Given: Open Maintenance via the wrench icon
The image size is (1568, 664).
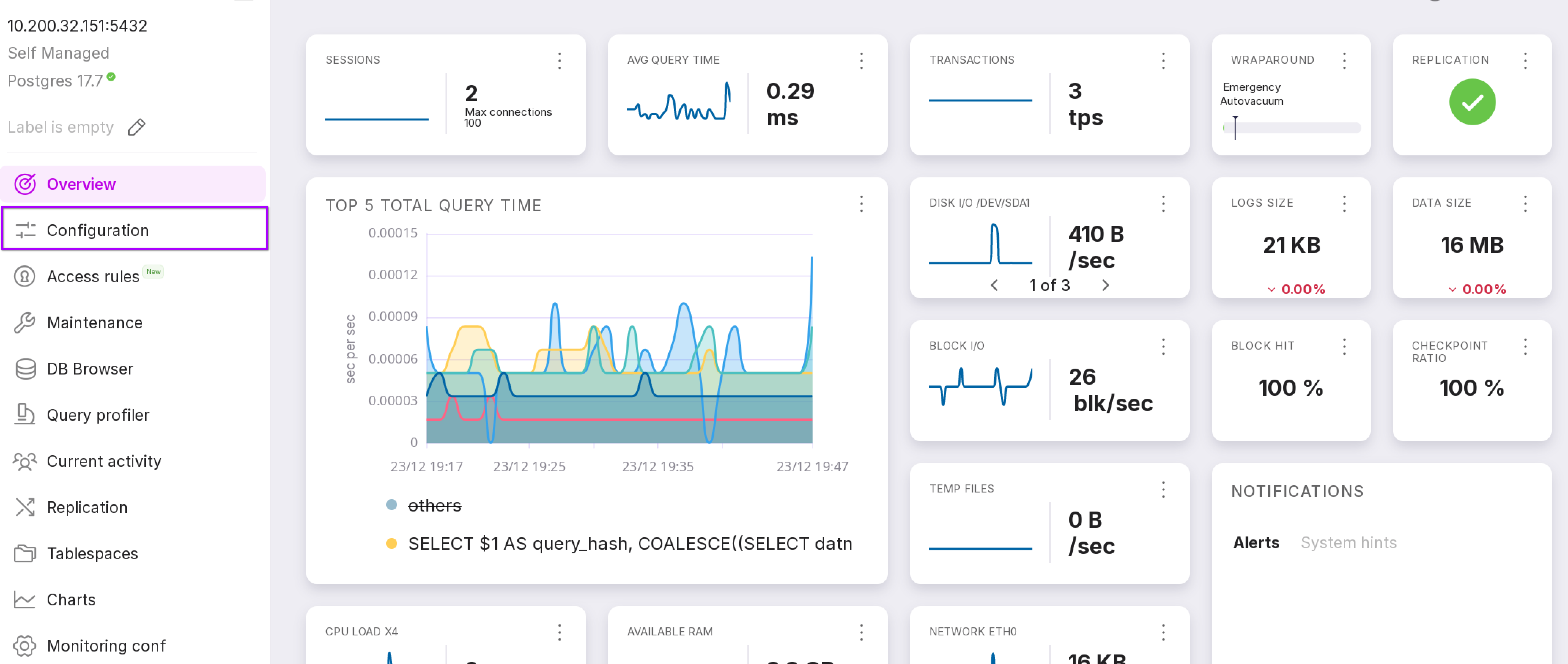Looking at the screenshot, I should (x=25, y=322).
